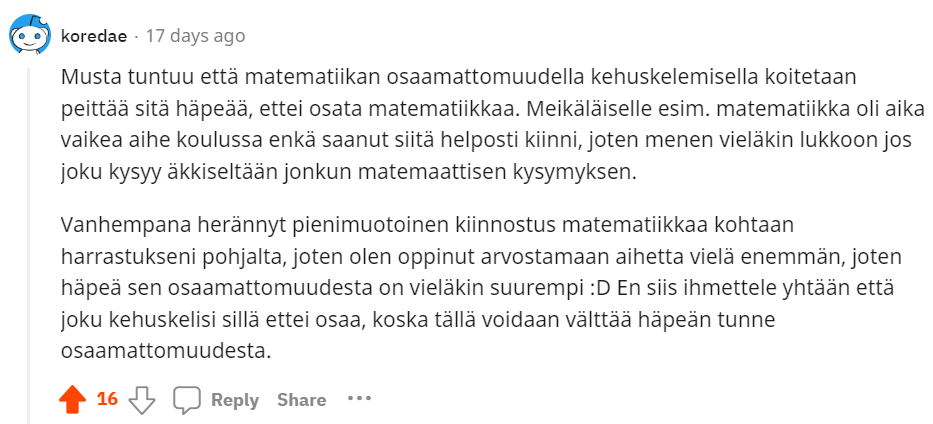This screenshot has width=933, height=424.
Task: Open koredae's Snoo avatar
Action: pos(29,37)
